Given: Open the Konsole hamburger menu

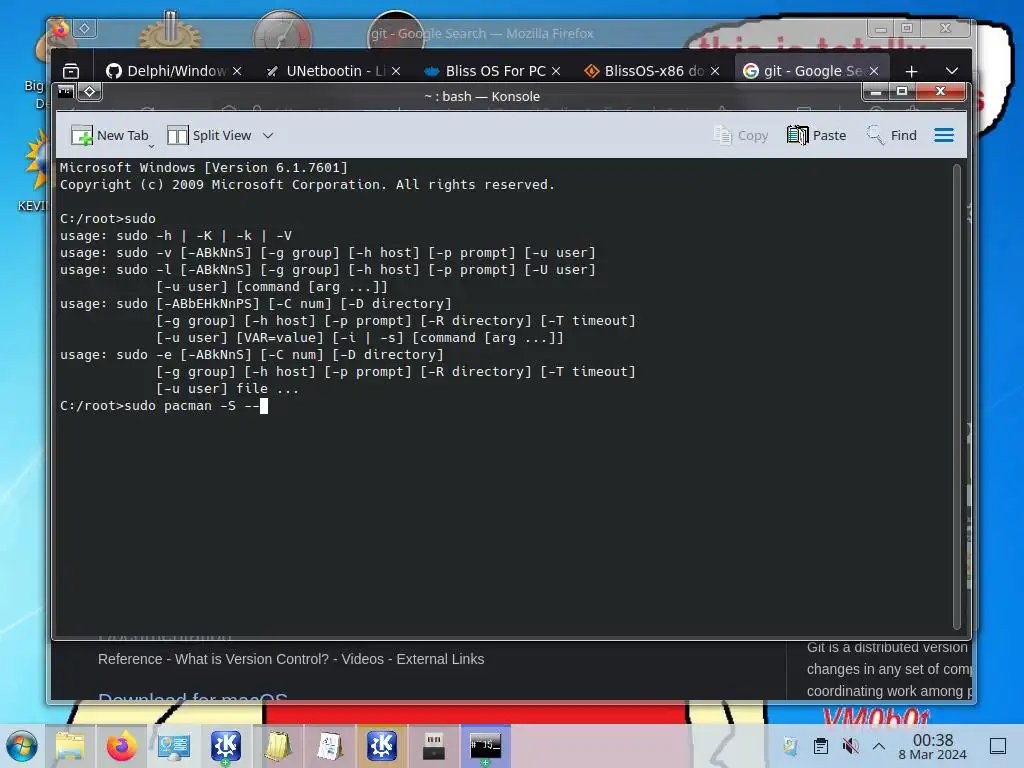Looking at the screenshot, I should 944,135.
